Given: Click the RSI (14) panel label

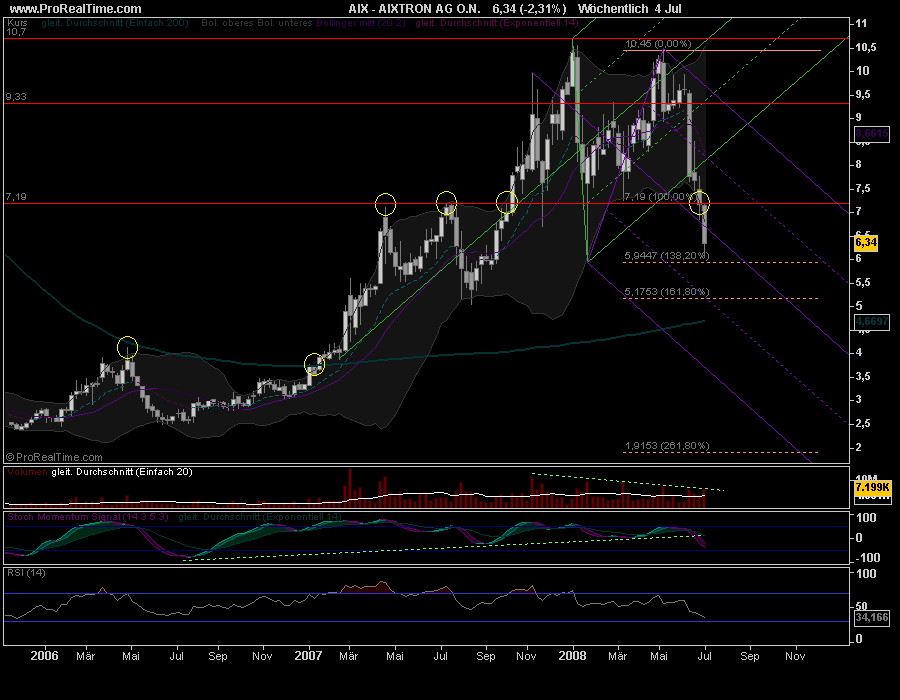Looking at the screenshot, I should tap(26, 573).
